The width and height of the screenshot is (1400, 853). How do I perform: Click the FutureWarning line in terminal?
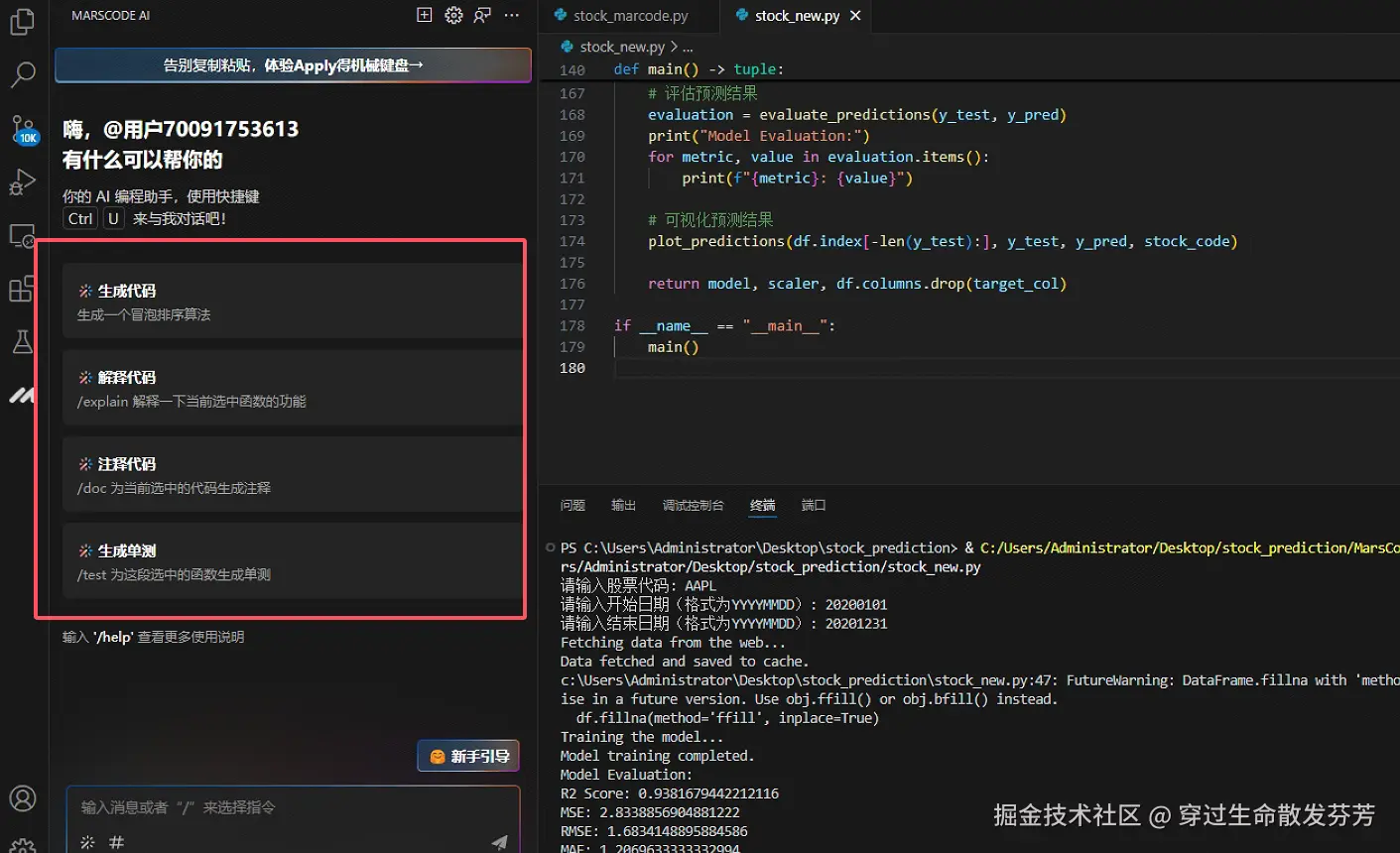[x=979, y=680]
